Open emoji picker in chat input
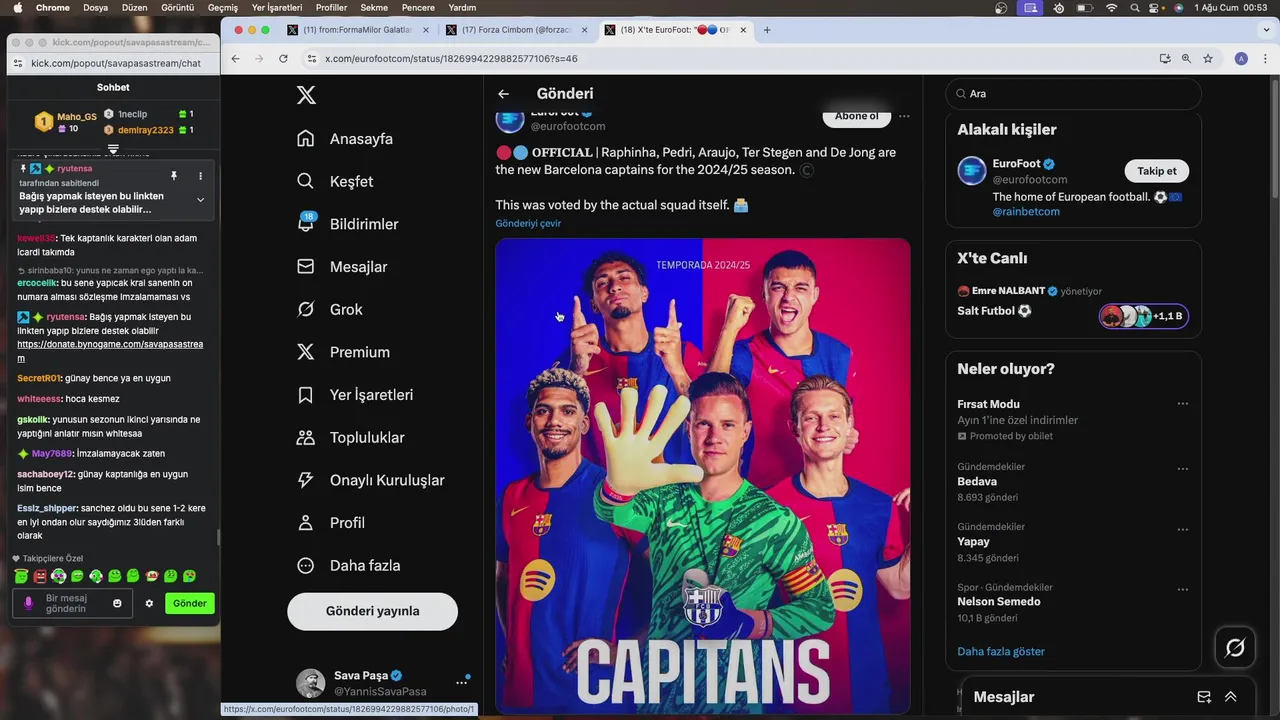Viewport: 1280px width, 720px height. [117, 603]
